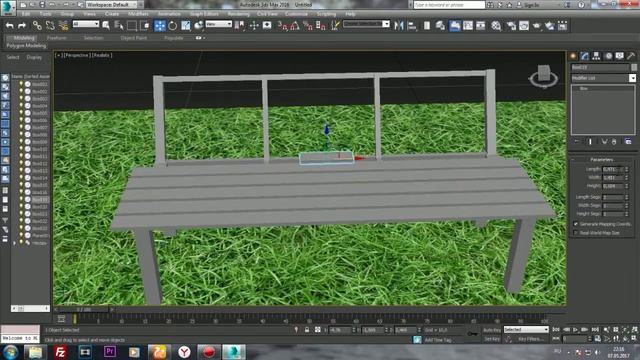Click the Render Production teapot icon

[x=537, y=26]
